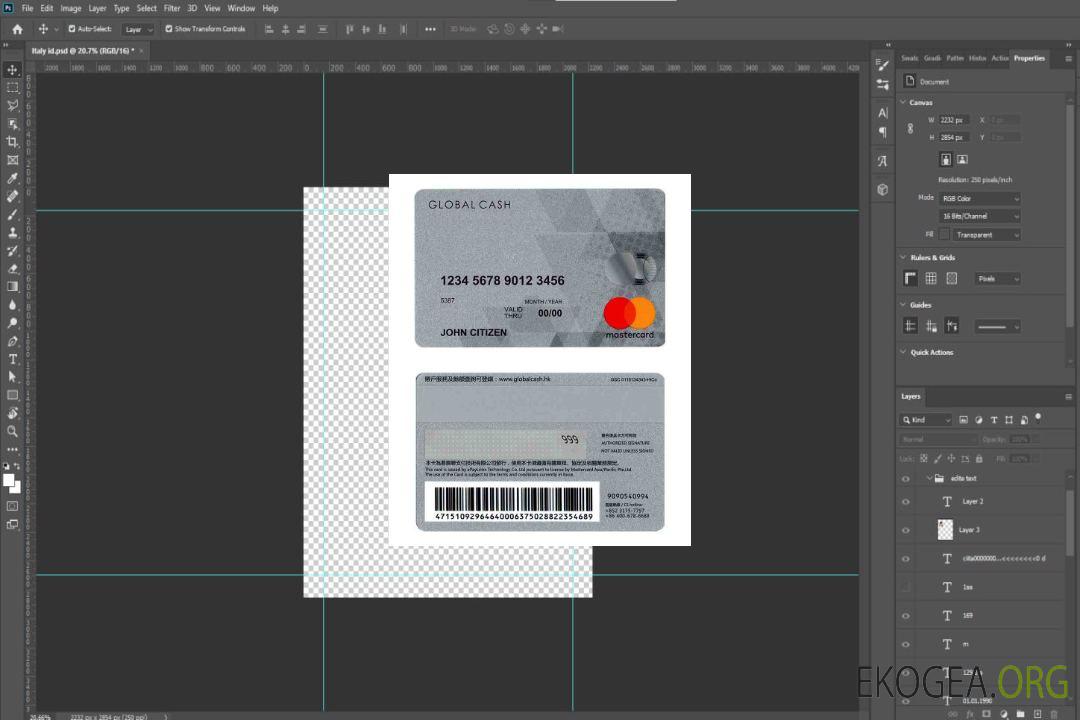Open the Filter menu

pos(172,8)
